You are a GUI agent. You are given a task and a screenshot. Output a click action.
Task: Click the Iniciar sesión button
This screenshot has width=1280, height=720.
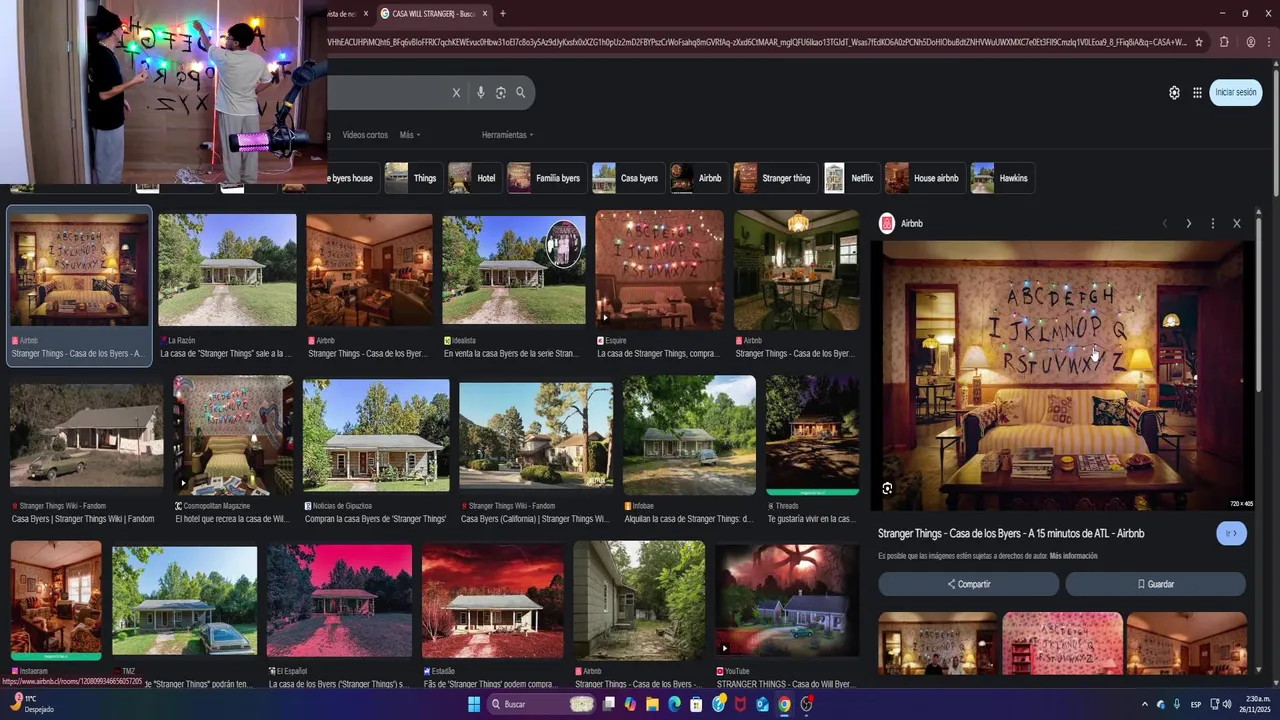click(x=1236, y=93)
